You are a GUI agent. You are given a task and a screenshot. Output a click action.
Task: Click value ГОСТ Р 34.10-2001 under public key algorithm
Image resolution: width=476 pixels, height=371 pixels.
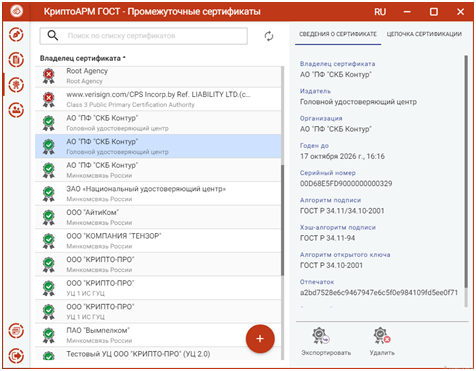click(331, 266)
